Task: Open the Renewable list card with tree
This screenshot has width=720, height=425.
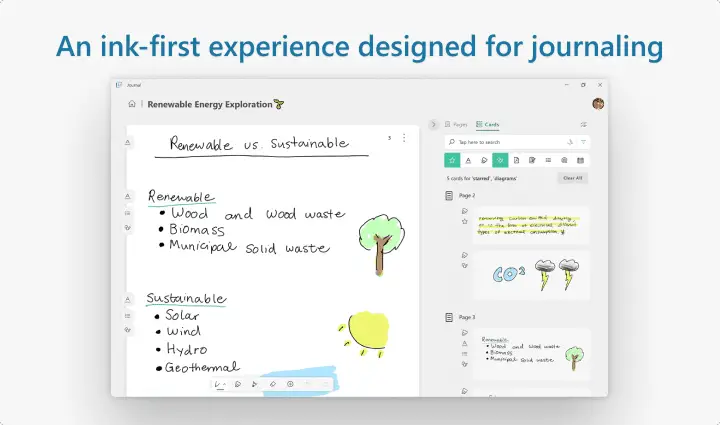Action: 531,354
